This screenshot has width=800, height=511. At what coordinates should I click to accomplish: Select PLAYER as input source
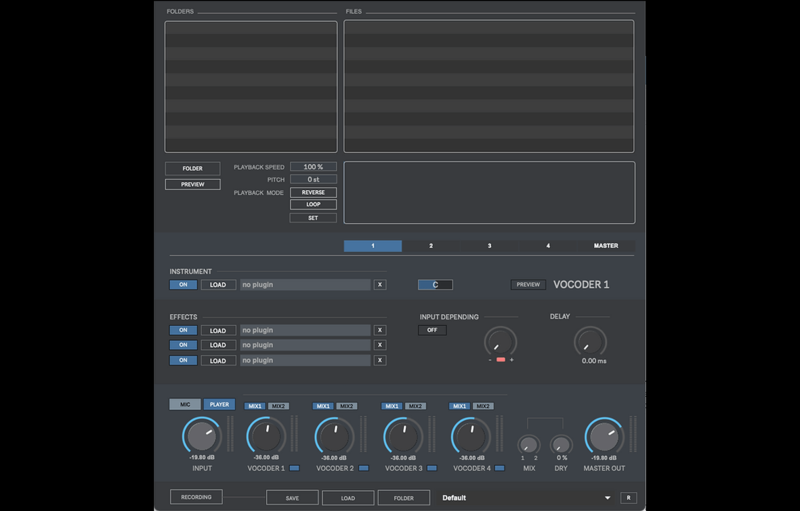pos(219,404)
